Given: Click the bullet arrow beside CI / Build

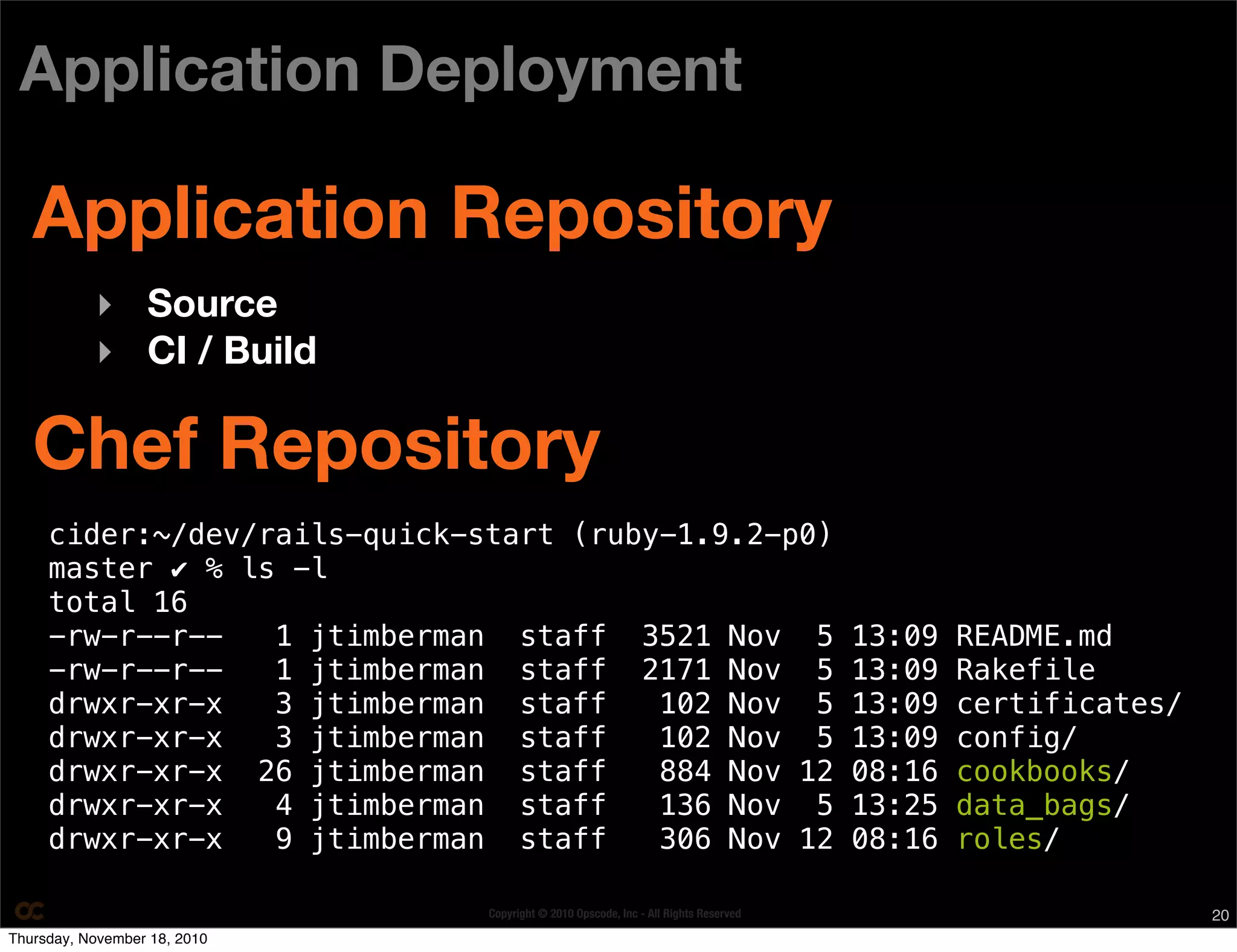Looking at the screenshot, I should tap(105, 352).
